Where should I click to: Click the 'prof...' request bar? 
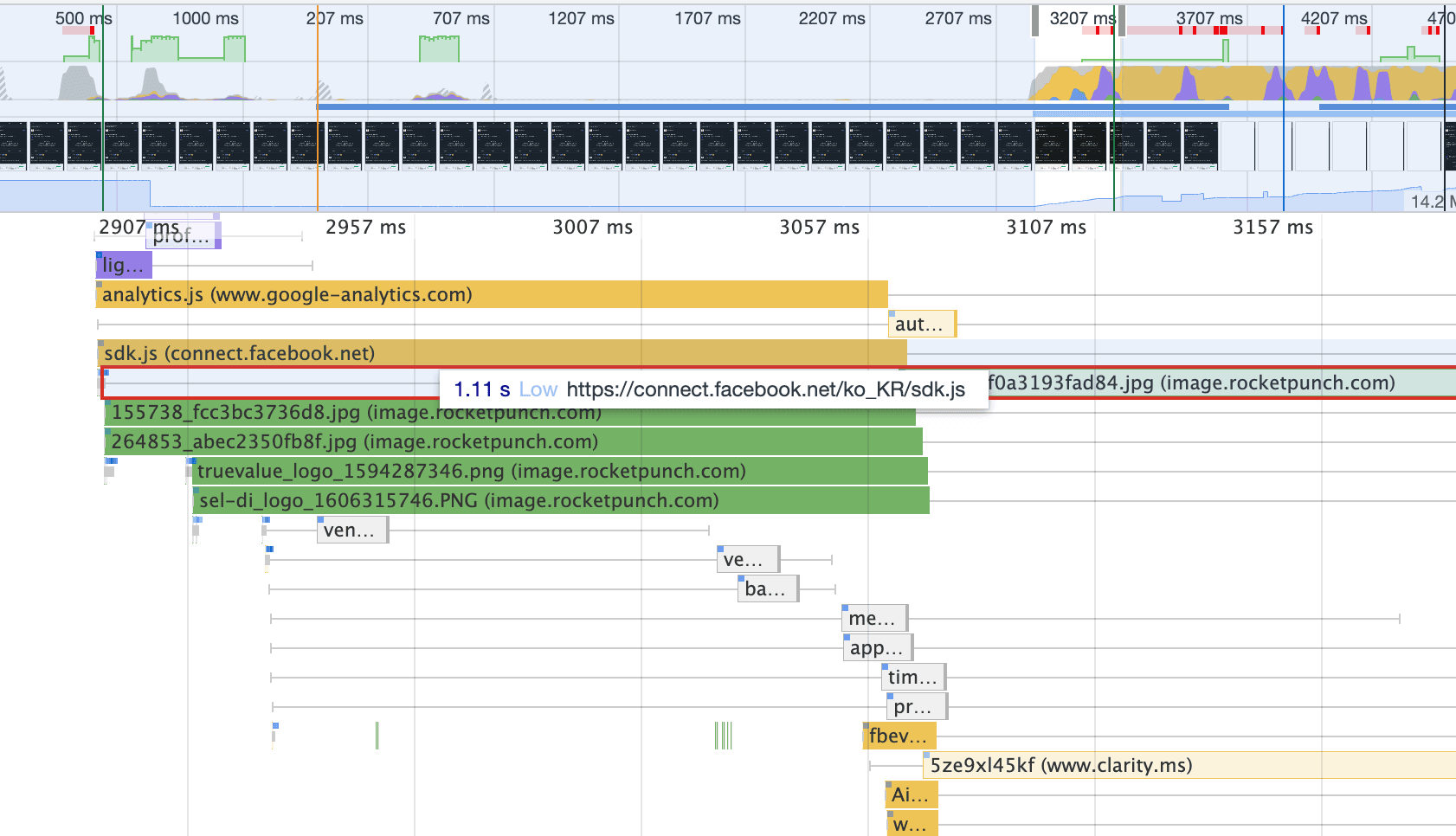[x=184, y=235]
